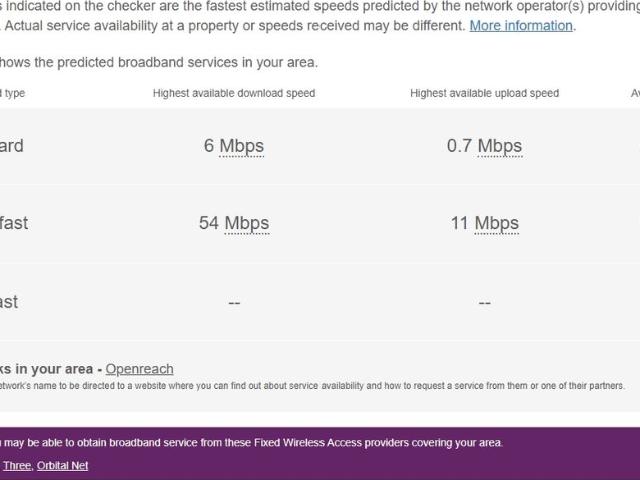The image size is (640, 480).
Task: Click the Mbps abbreviation beside 6
Action: click(241, 146)
